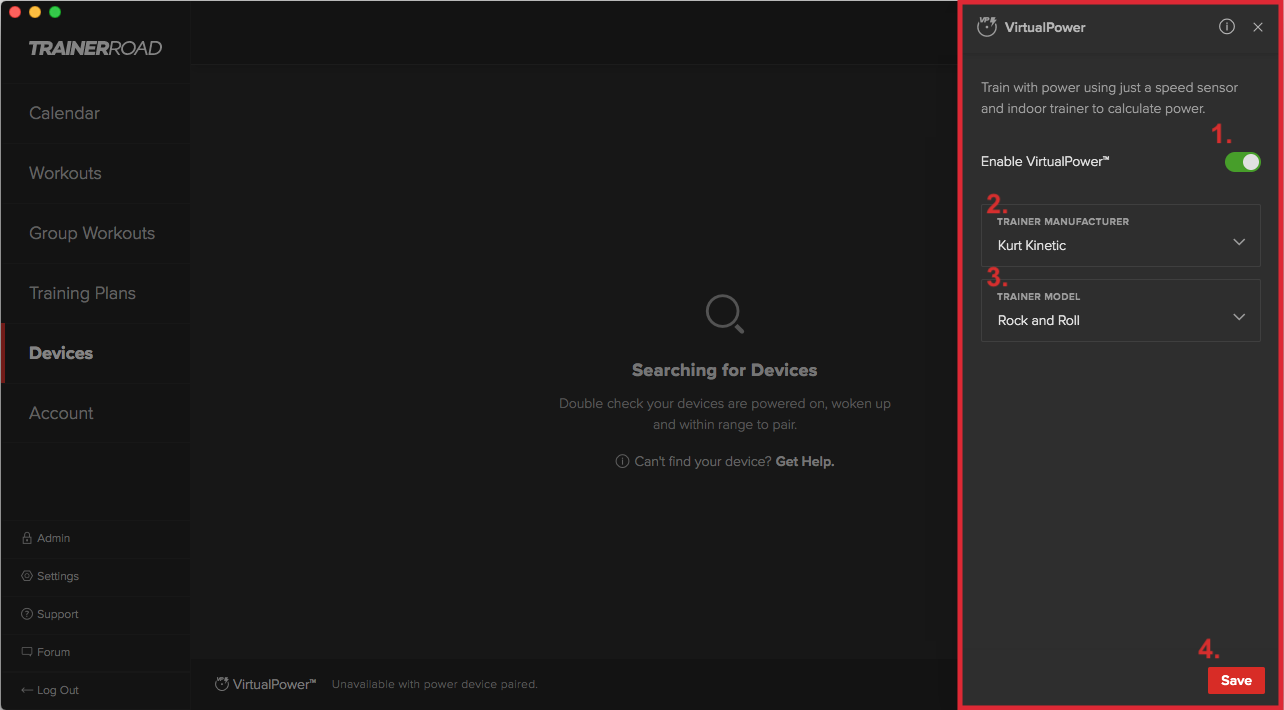Disable the Enable VirtualPower toggle
The width and height of the screenshot is (1284, 710).
click(x=1243, y=162)
